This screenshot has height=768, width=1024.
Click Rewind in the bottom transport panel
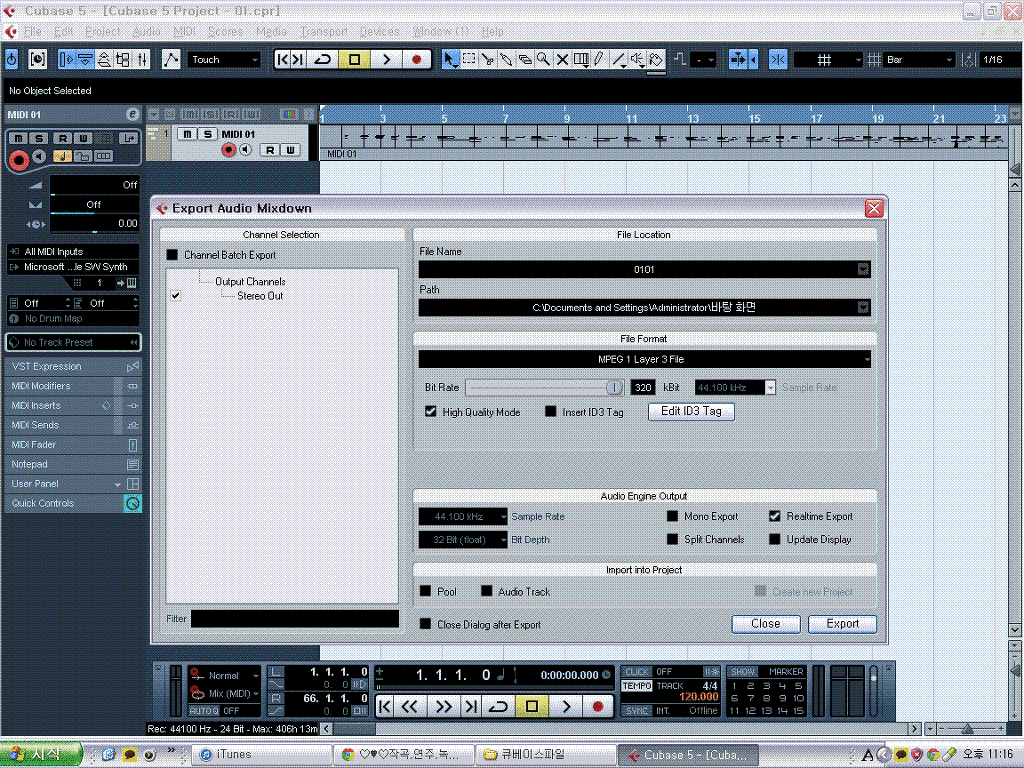point(409,706)
